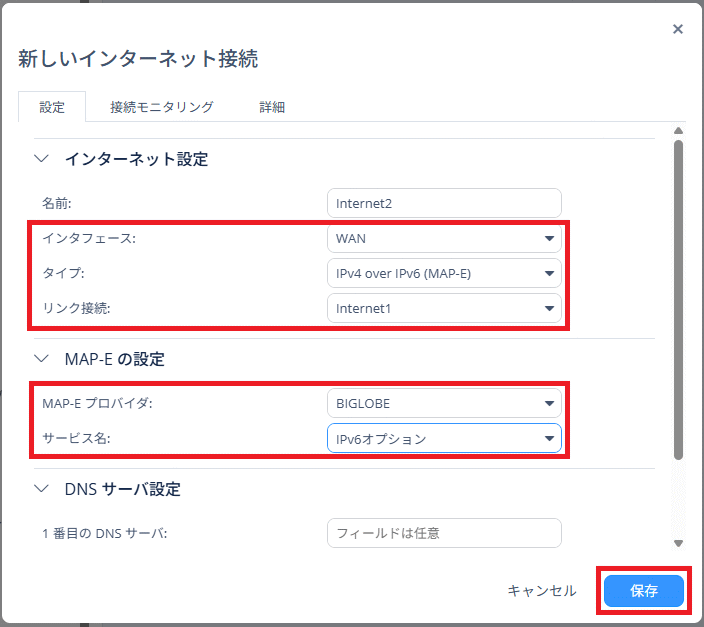Screen dimensions: 704x627
Task: Click the 名前 field containing Internet2
Action: (x=443, y=203)
